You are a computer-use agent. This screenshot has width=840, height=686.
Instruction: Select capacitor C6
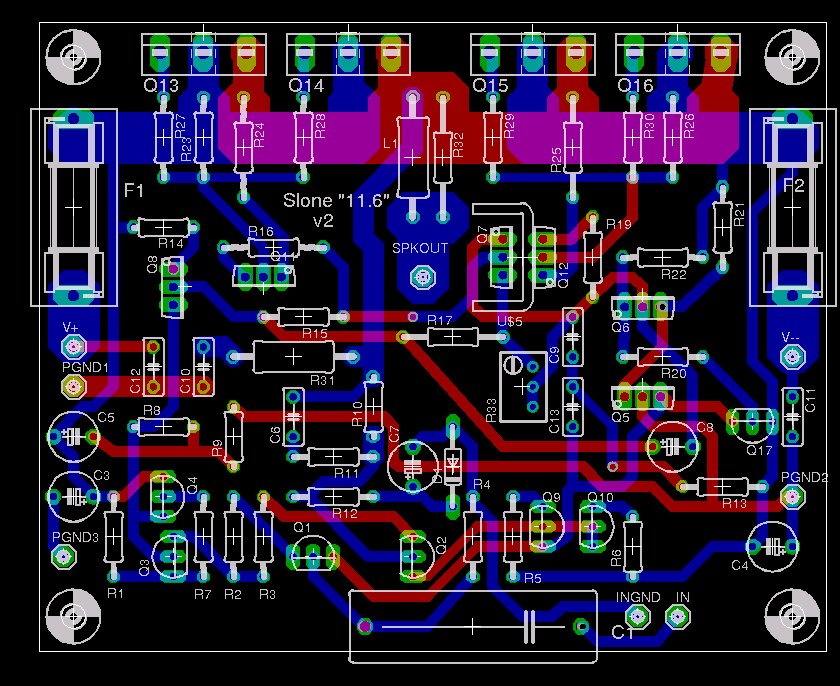pos(293,417)
